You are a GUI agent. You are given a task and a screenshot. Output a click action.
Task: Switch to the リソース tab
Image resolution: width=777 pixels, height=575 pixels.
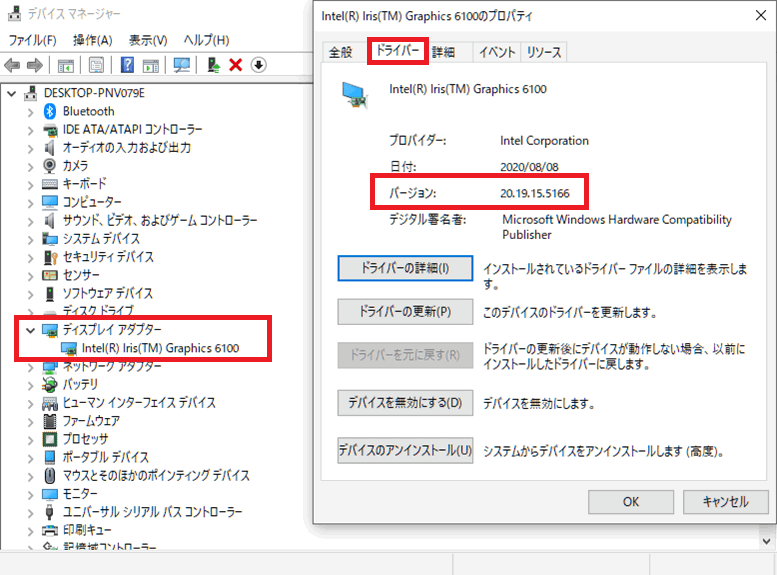tap(544, 52)
